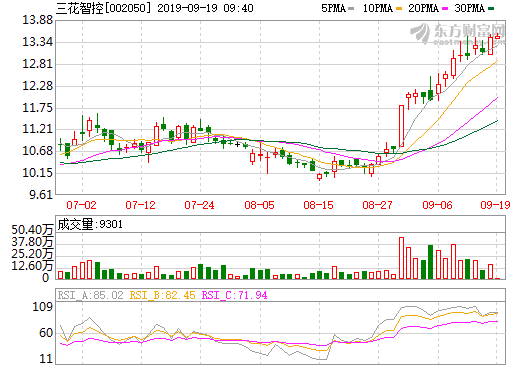Click the 11.21 price axis label
This screenshot has width=520, height=365.
tap(37, 129)
